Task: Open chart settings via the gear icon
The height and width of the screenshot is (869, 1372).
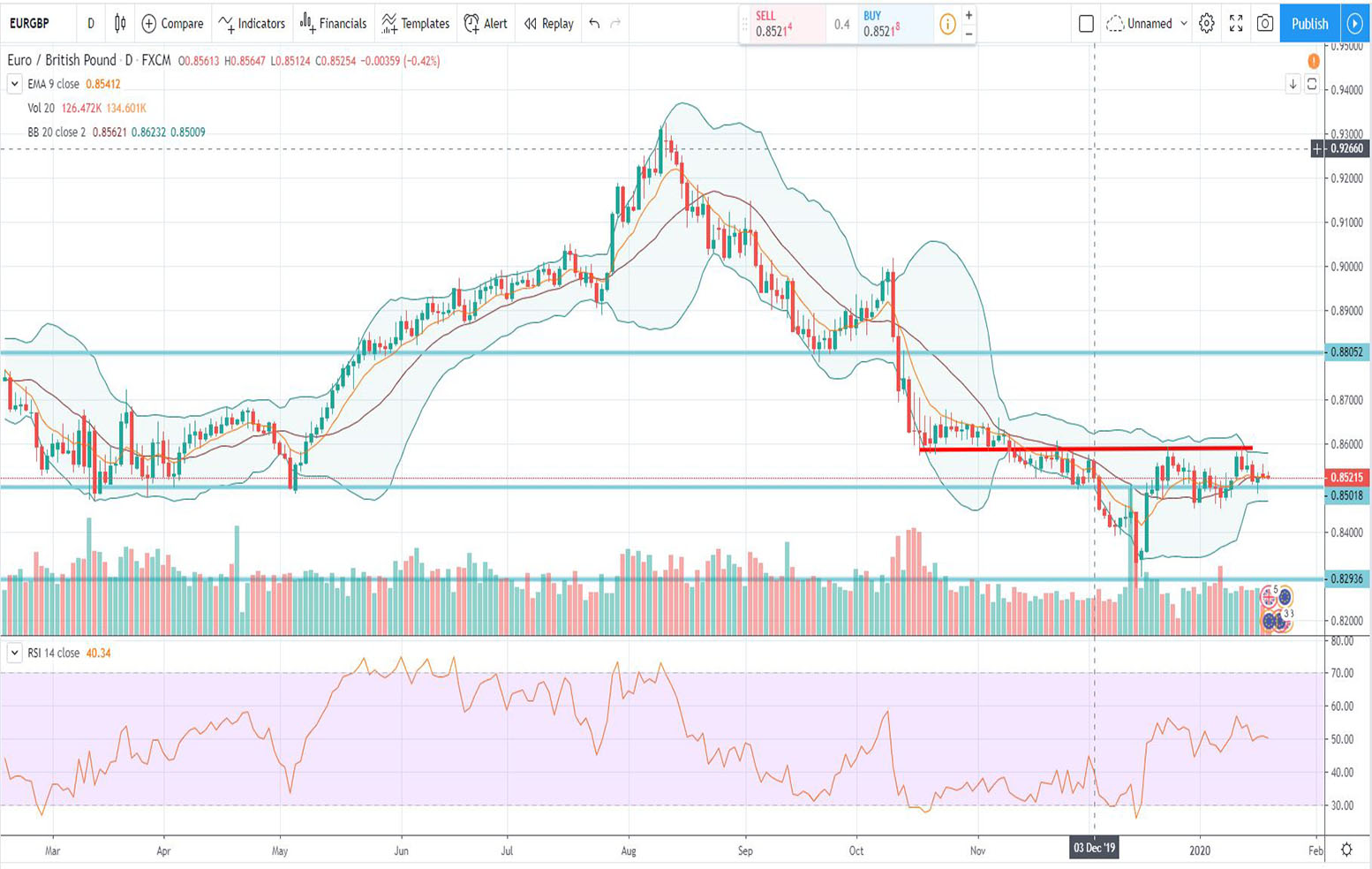Action: (x=1204, y=24)
